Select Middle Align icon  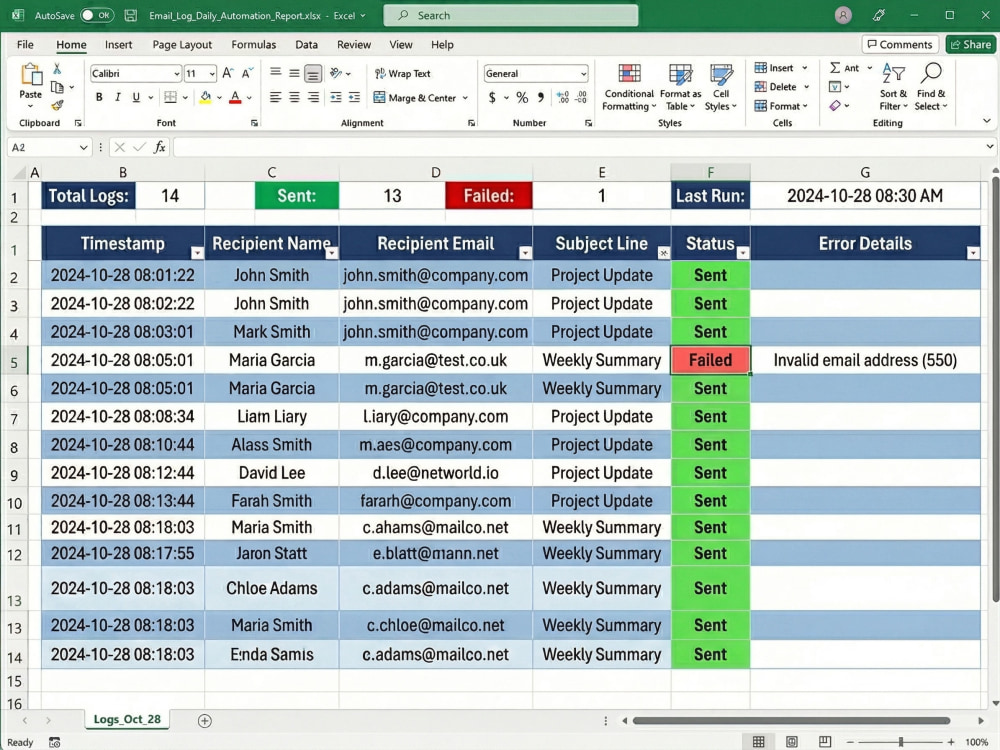click(294, 73)
